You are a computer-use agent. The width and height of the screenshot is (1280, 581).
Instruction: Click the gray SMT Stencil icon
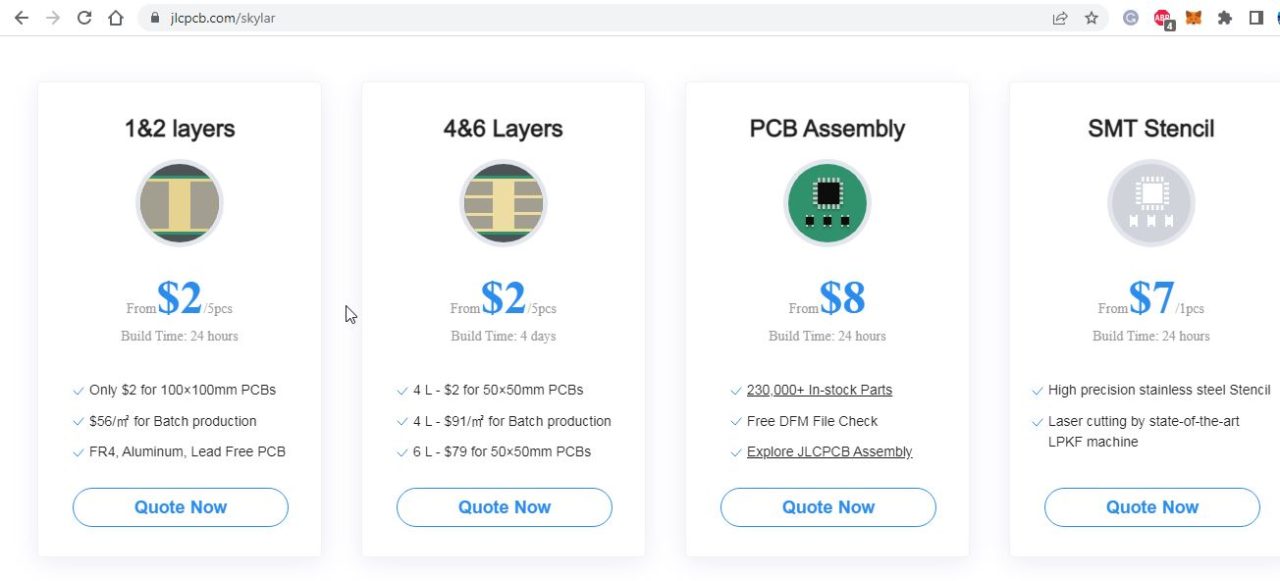pos(1151,203)
